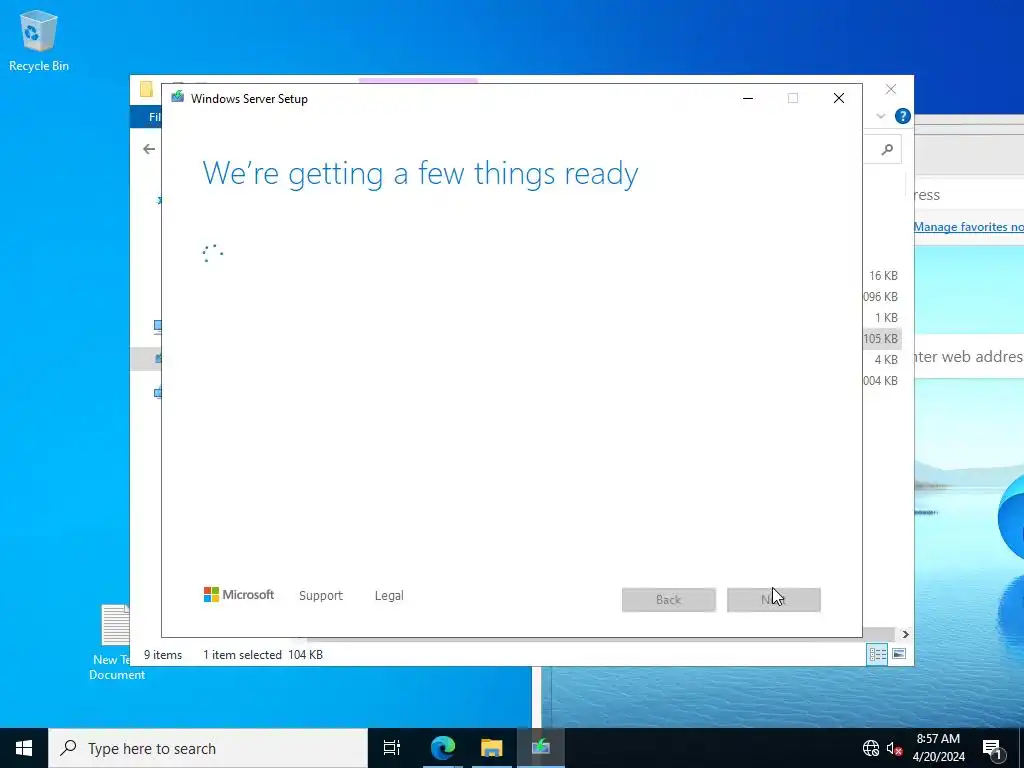
Task: Close the File Explorer window behind Setup
Action: click(891, 89)
